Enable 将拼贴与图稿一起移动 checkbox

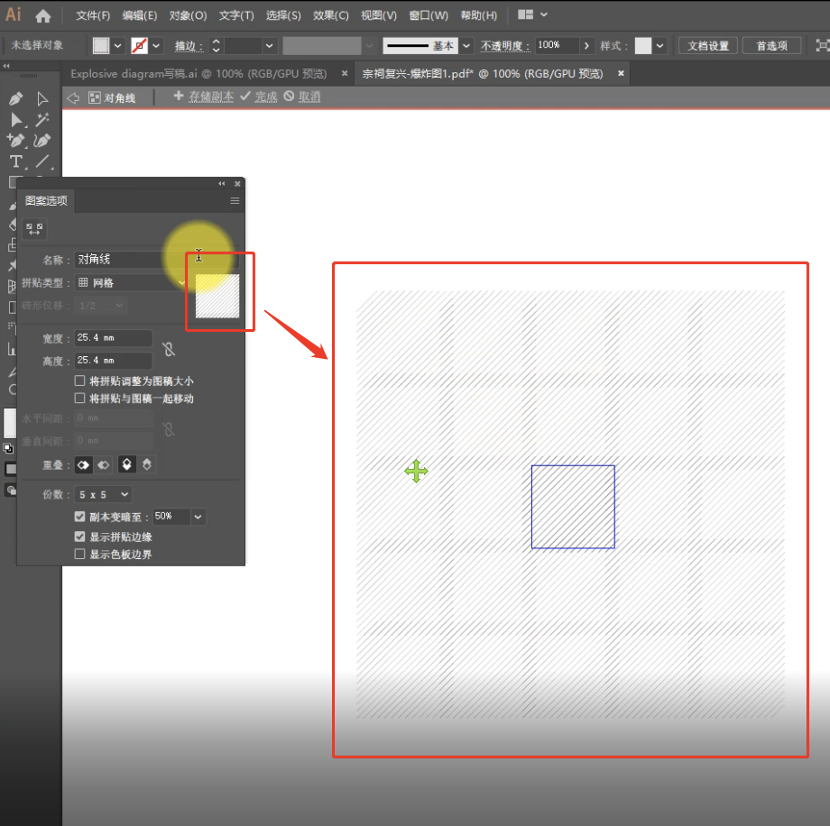80,398
